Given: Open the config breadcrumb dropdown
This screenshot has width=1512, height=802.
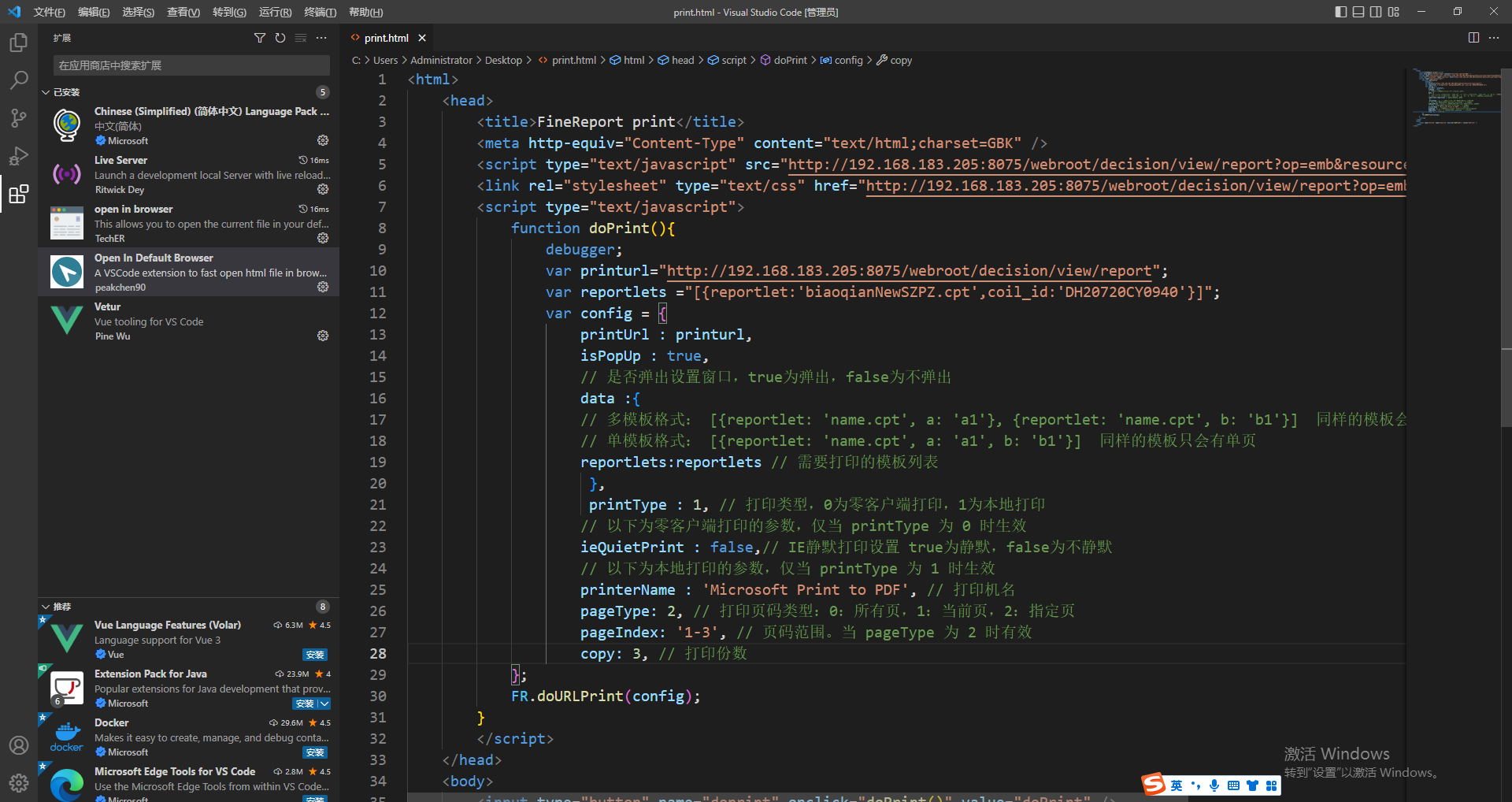Looking at the screenshot, I should click(842, 60).
